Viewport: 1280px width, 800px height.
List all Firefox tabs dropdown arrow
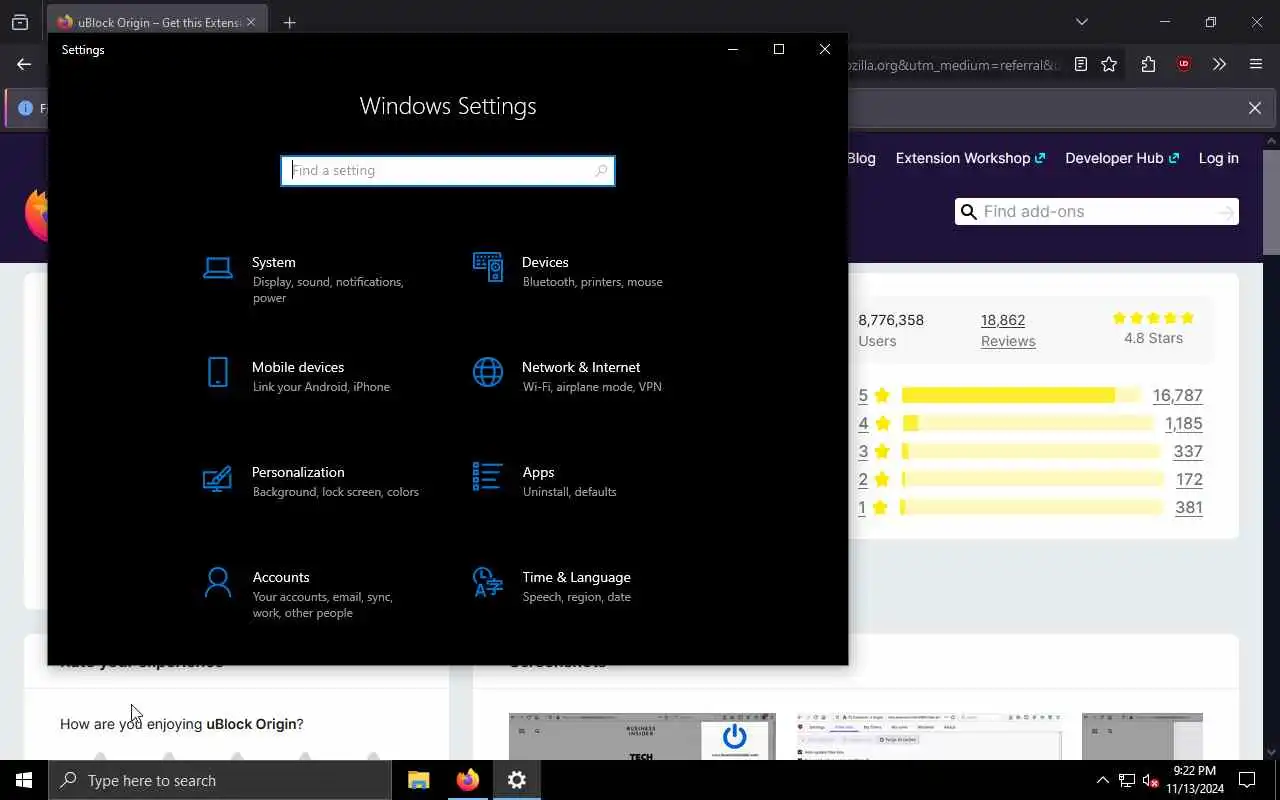pos(1082,22)
